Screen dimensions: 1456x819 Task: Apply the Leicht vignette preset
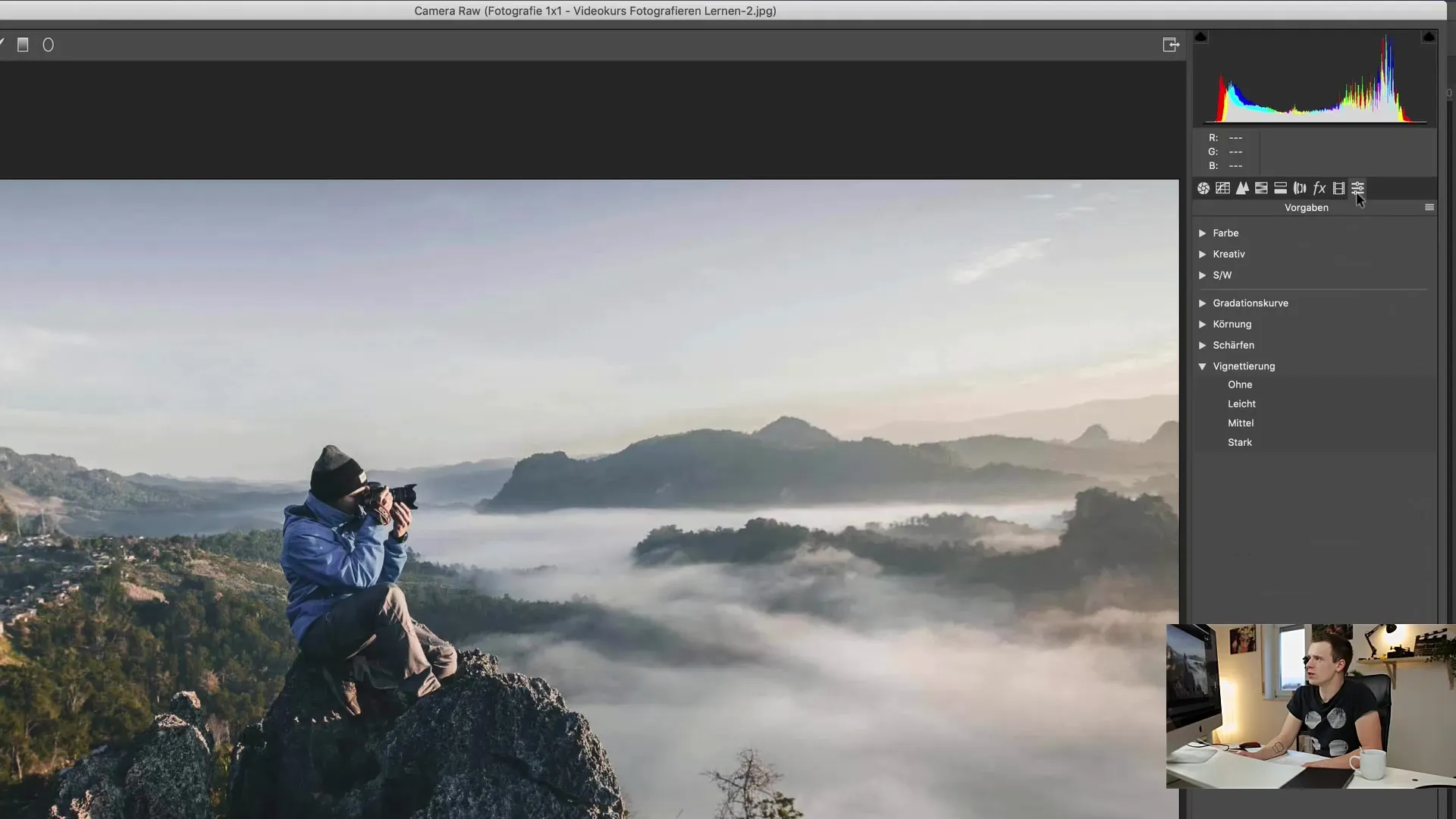pyautogui.click(x=1241, y=404)
